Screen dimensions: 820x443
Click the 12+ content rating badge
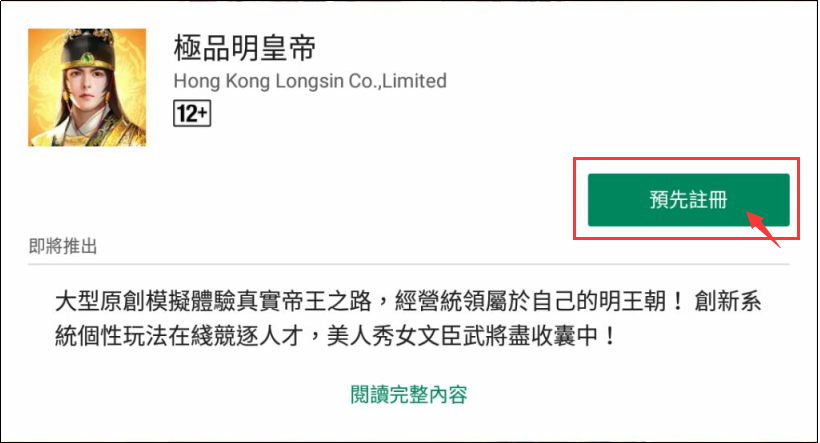pos(192,113)
